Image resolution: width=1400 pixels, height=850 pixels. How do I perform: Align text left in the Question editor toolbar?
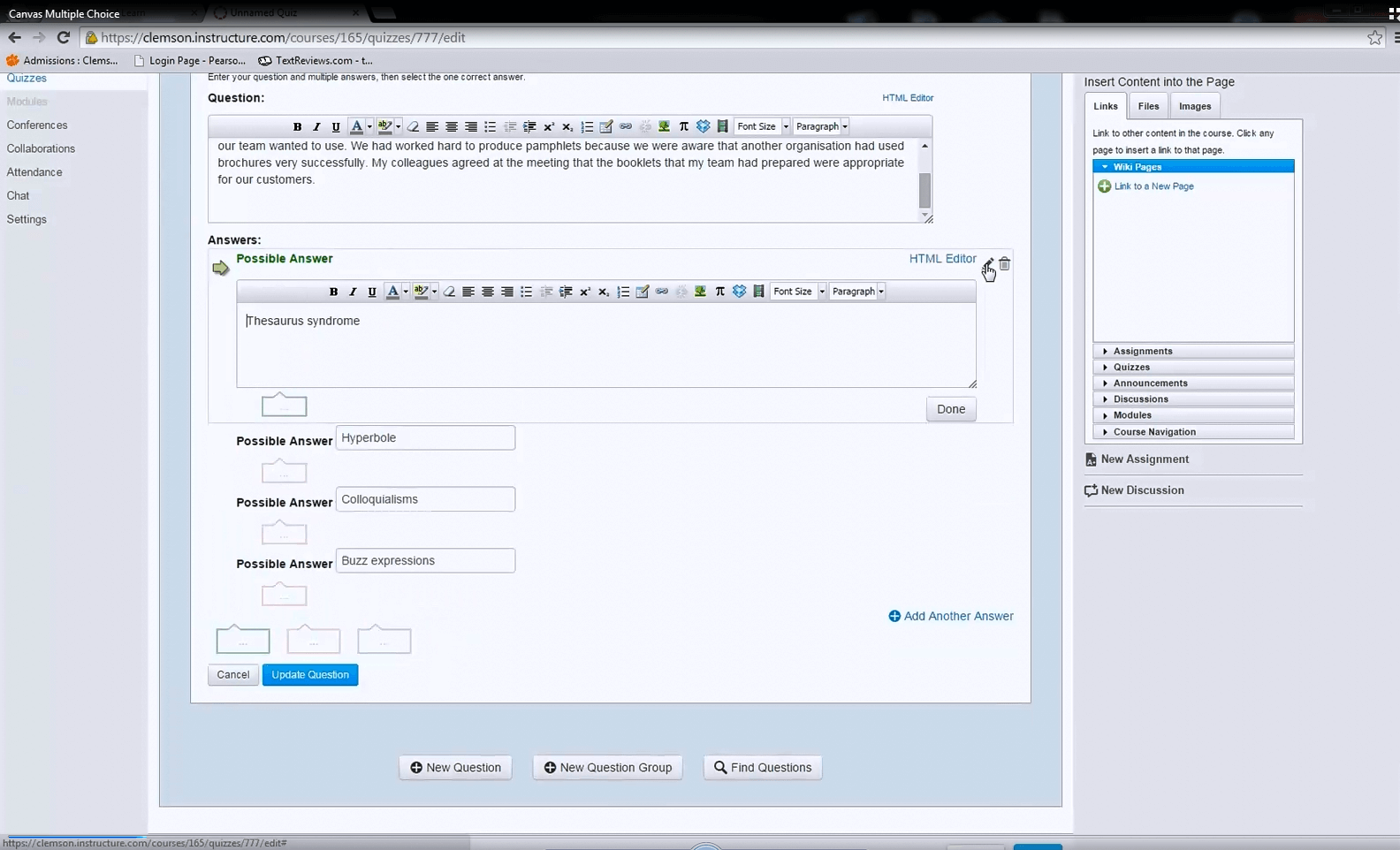(x=432, y=126)
